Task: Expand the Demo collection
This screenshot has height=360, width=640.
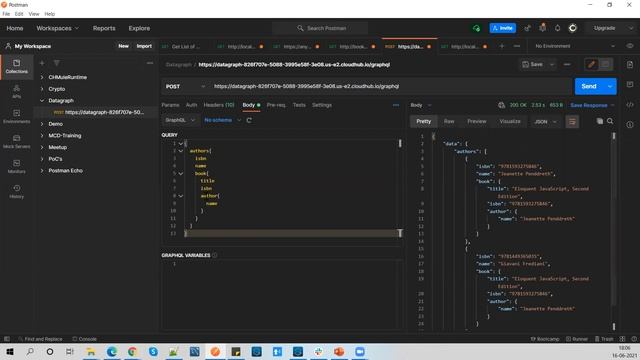Action: coord(42,124)
